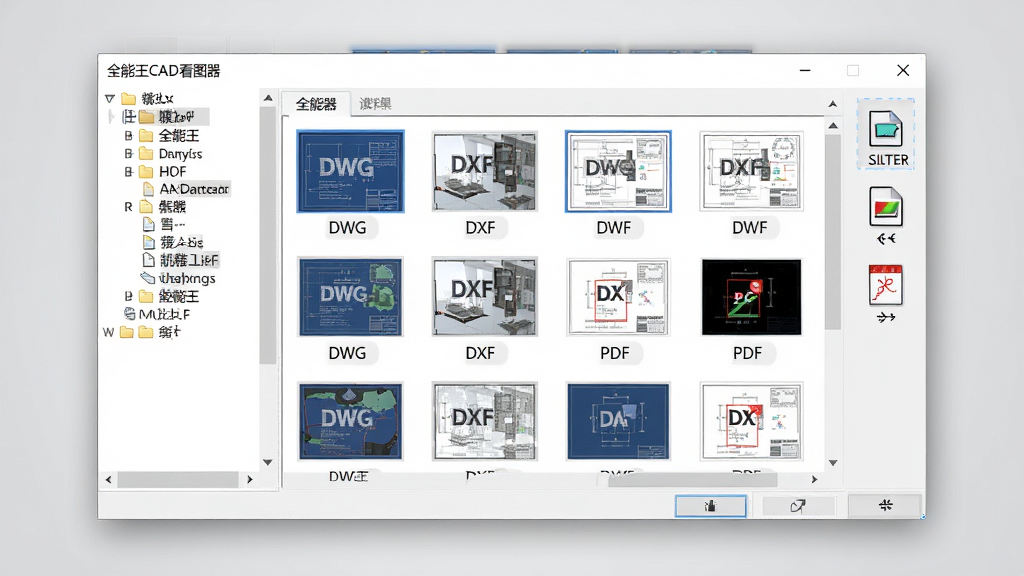
Task: Click the PDF label under black thumbnail
Action: (x=747, y=353)
